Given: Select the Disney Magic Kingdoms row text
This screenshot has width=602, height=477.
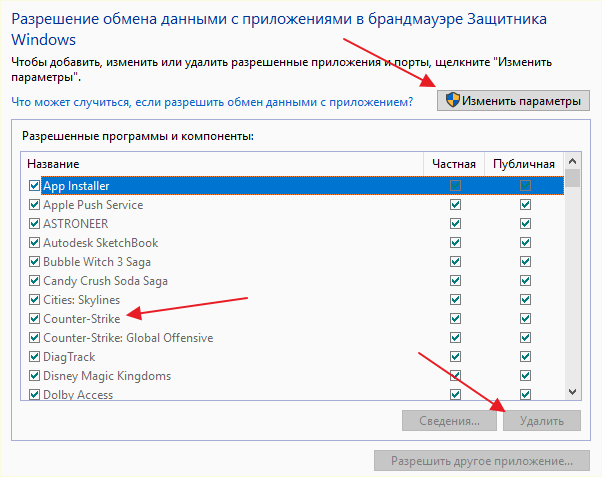Looking at the screenshot, I should [107, 376].
